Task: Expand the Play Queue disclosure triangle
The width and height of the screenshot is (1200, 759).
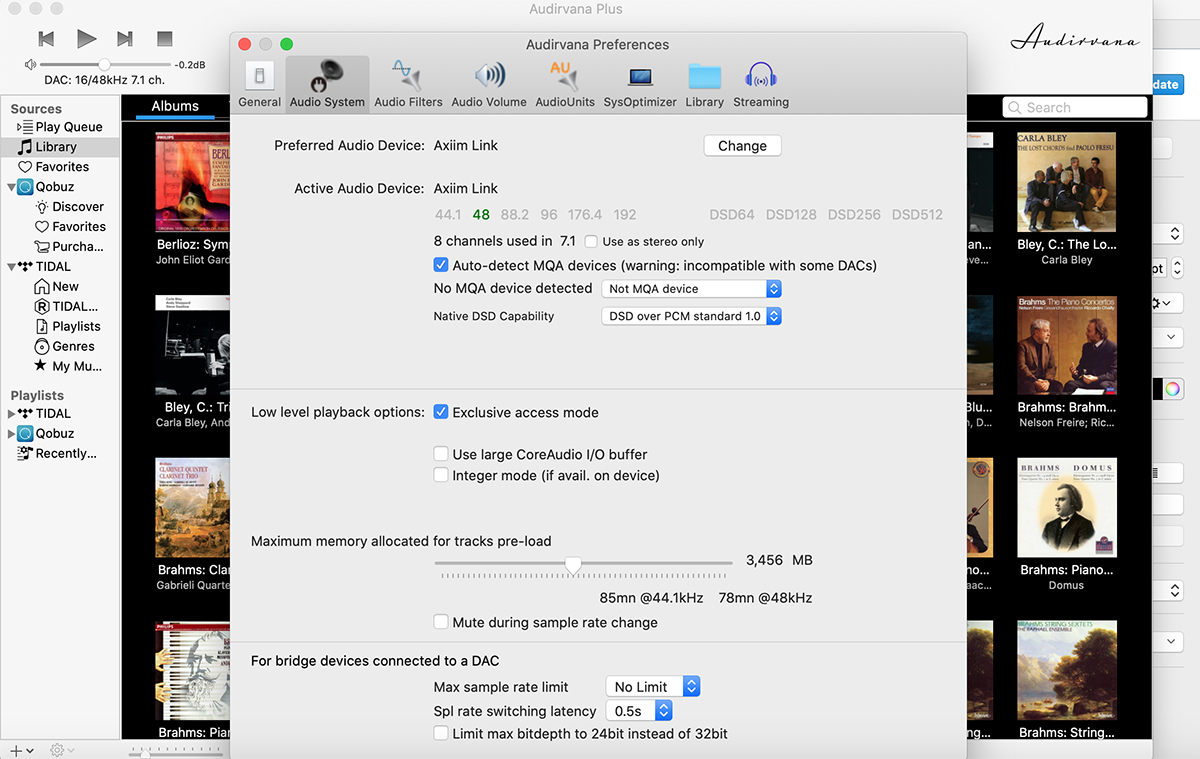Action: coord(20,127)
